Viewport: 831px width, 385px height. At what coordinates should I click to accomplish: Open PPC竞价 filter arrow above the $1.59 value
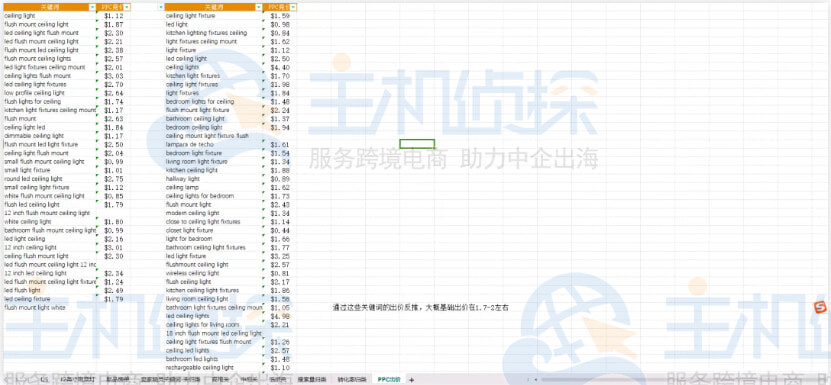(x=293, y=7)
